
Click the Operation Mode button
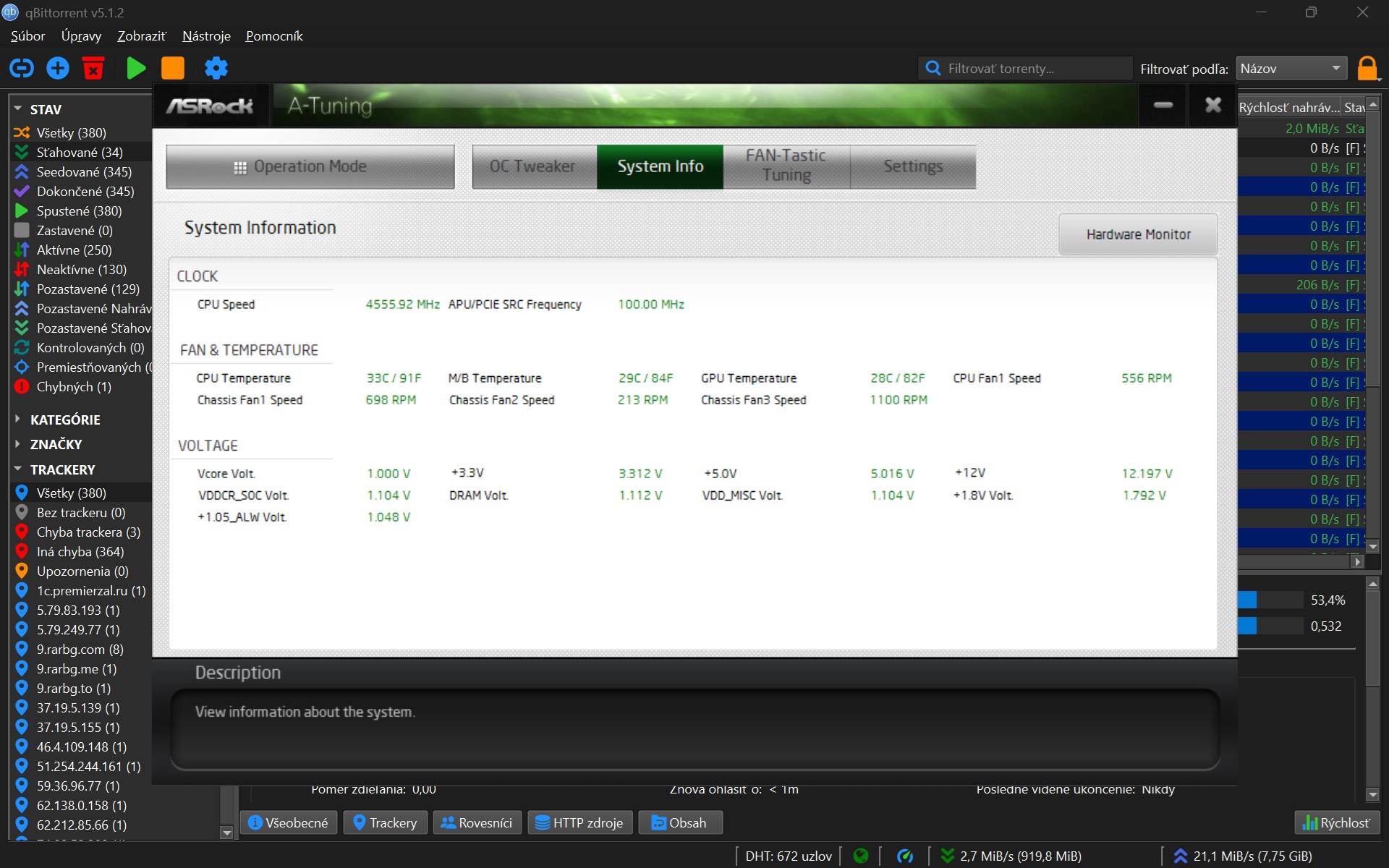[310, 166]
